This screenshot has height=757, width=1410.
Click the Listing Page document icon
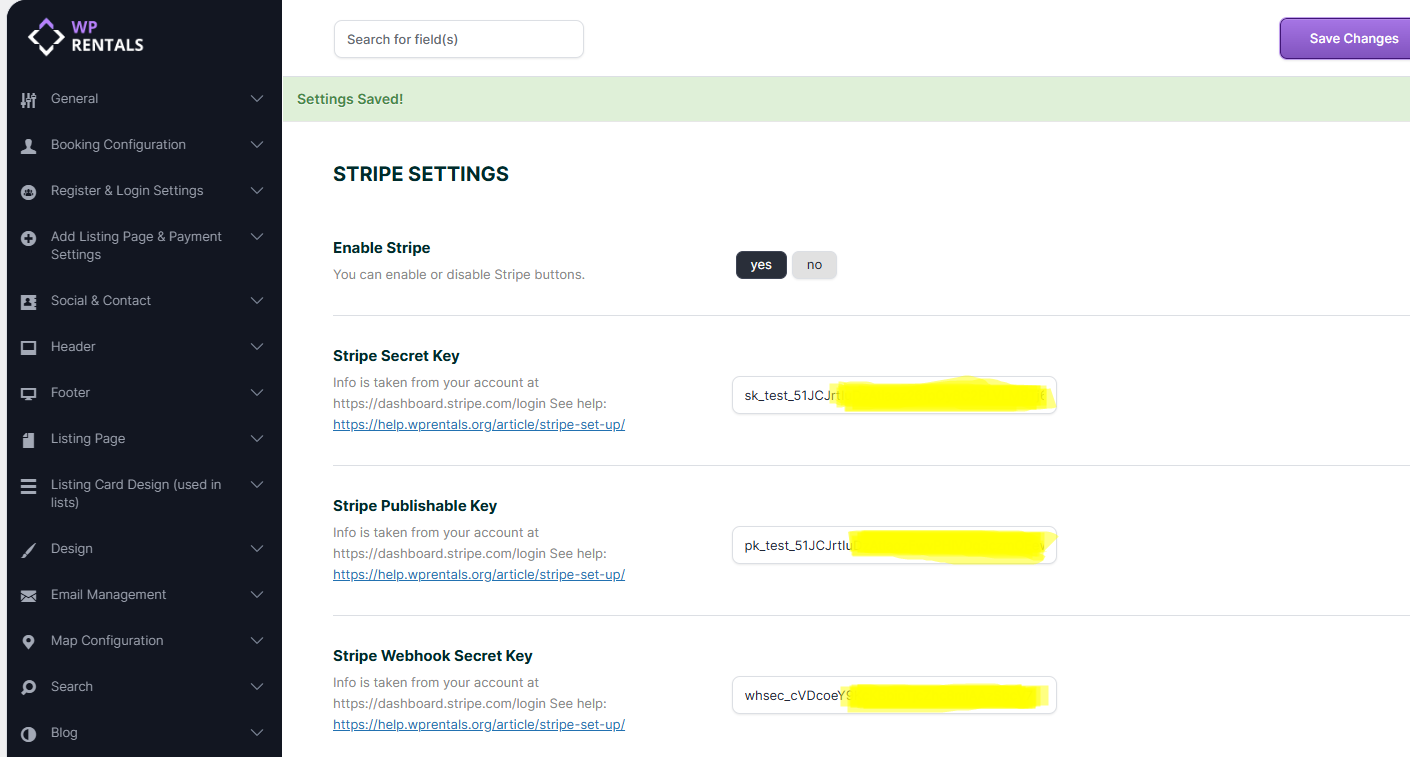click(x=29, y=440)
